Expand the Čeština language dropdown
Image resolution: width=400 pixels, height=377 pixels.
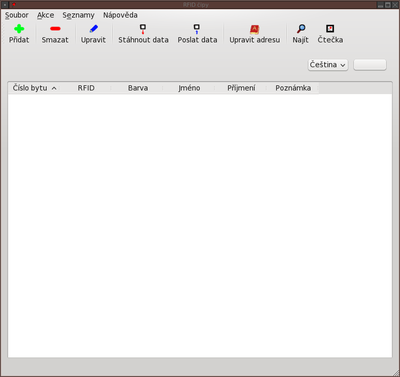pyautogui.click(x=328, y=65)
